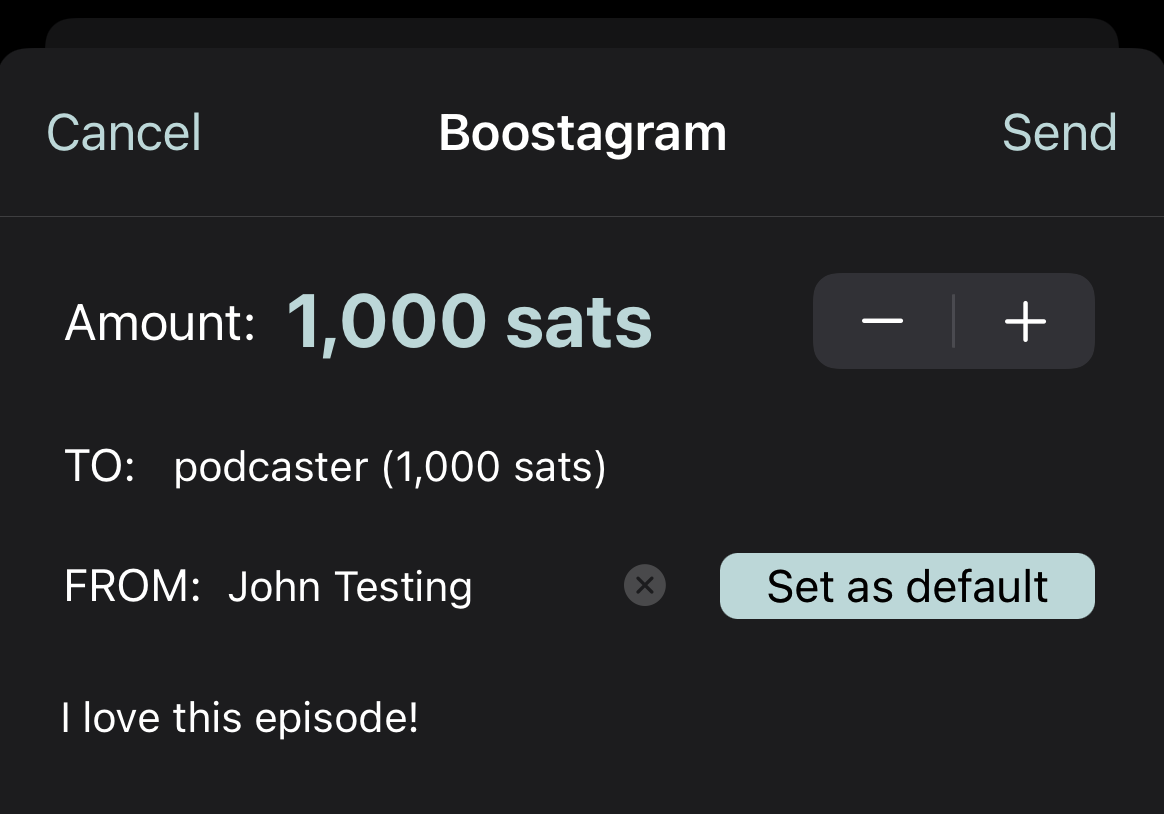Click the empty space after John Testing

548,586
